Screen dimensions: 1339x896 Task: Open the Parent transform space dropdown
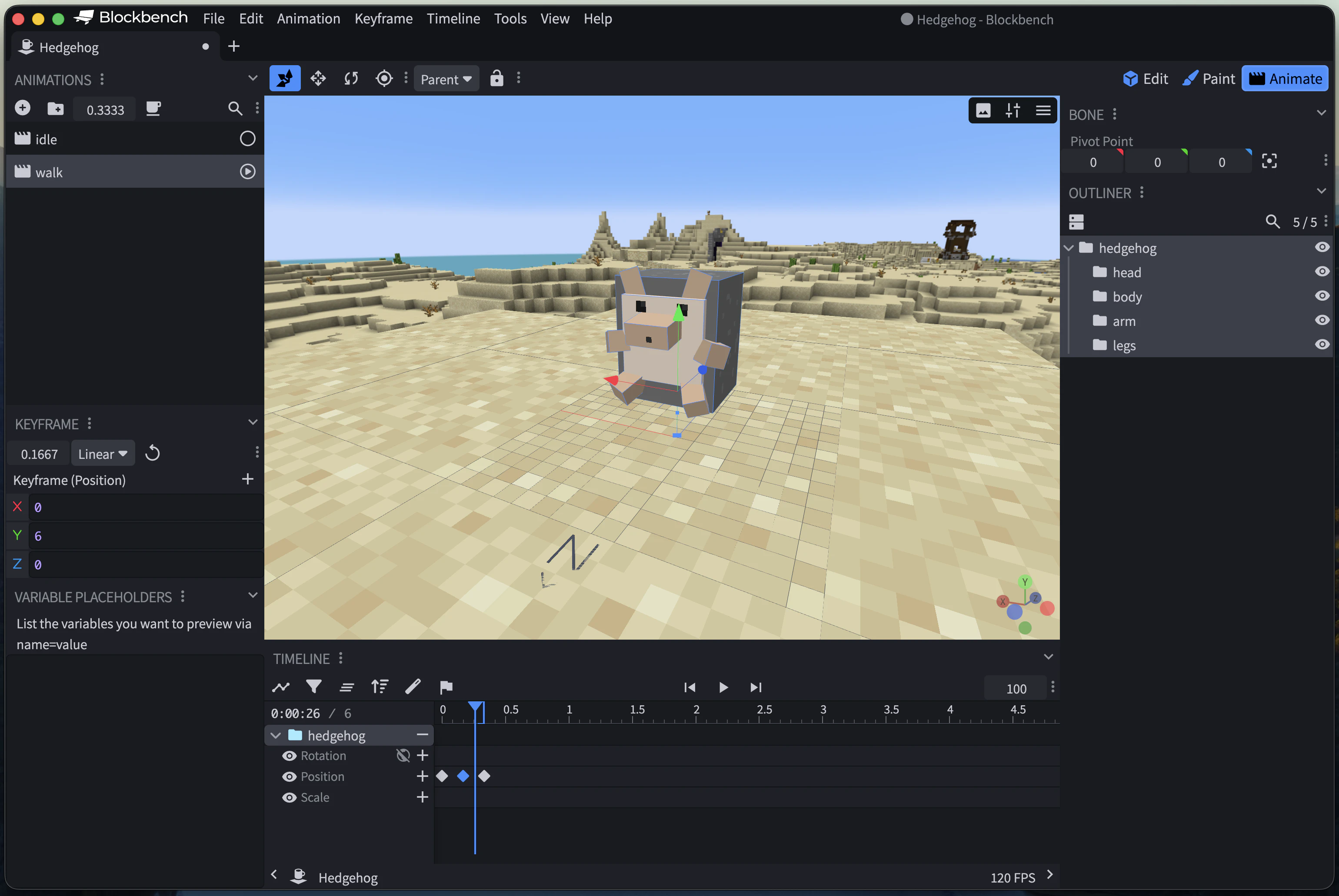click(x=446, y=79)
